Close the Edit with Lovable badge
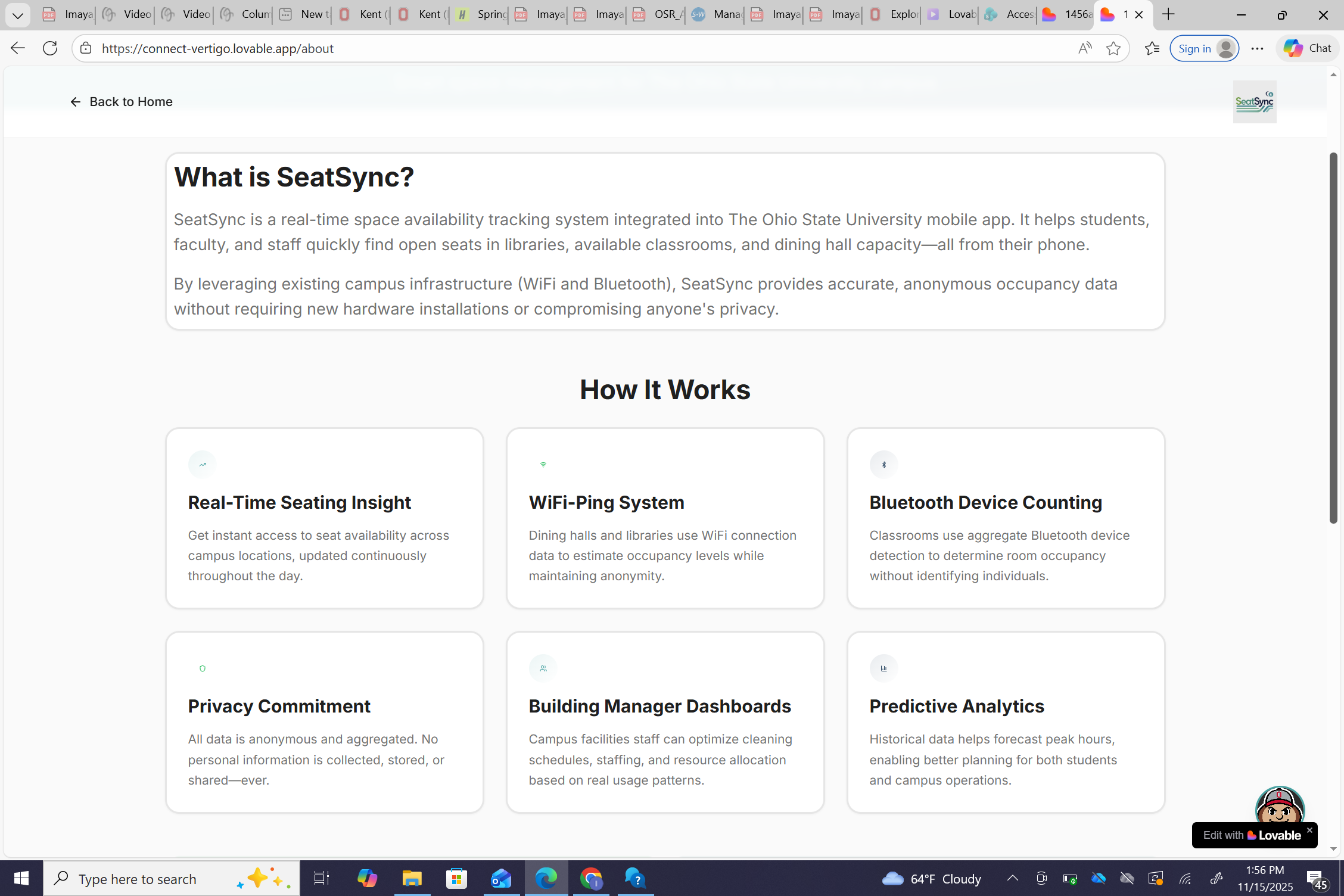The image size is (1344, 896). tap(1309, 830)
